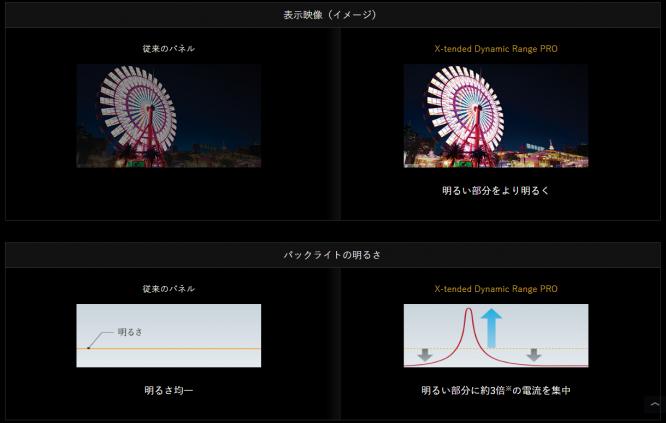666x423 pixels.
Task: Click the 明るさ label inside the diagram
Action: point(130,332)
